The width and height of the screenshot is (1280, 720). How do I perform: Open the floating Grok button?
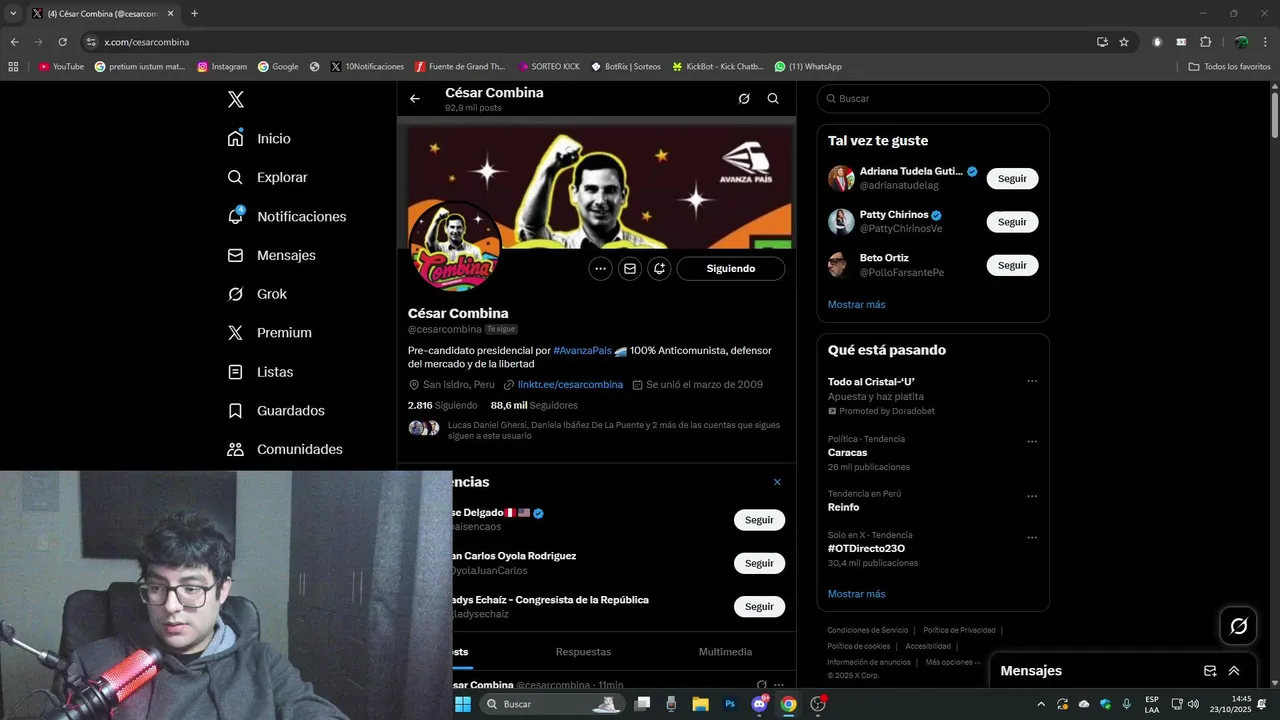tap(1238, 626)
